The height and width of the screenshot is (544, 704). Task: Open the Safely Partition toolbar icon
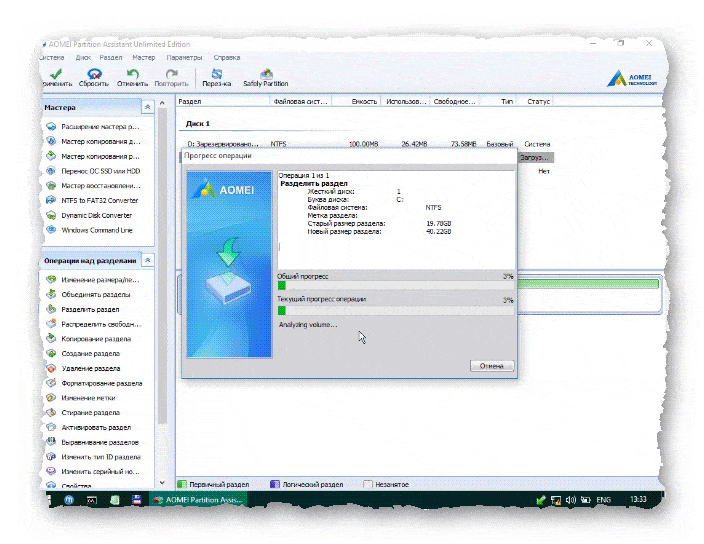pyautogui.click(x=266, y=77)
